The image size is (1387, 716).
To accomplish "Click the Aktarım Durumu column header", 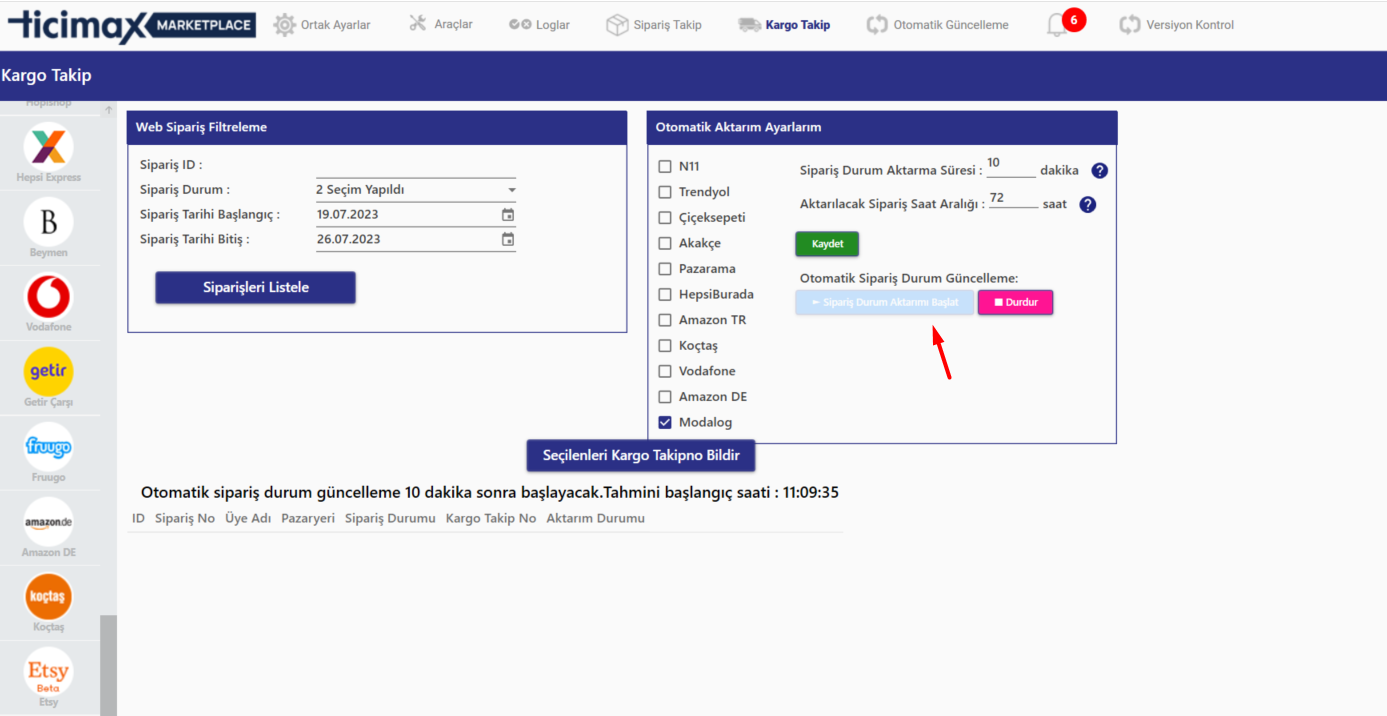I will click(596, 519).
